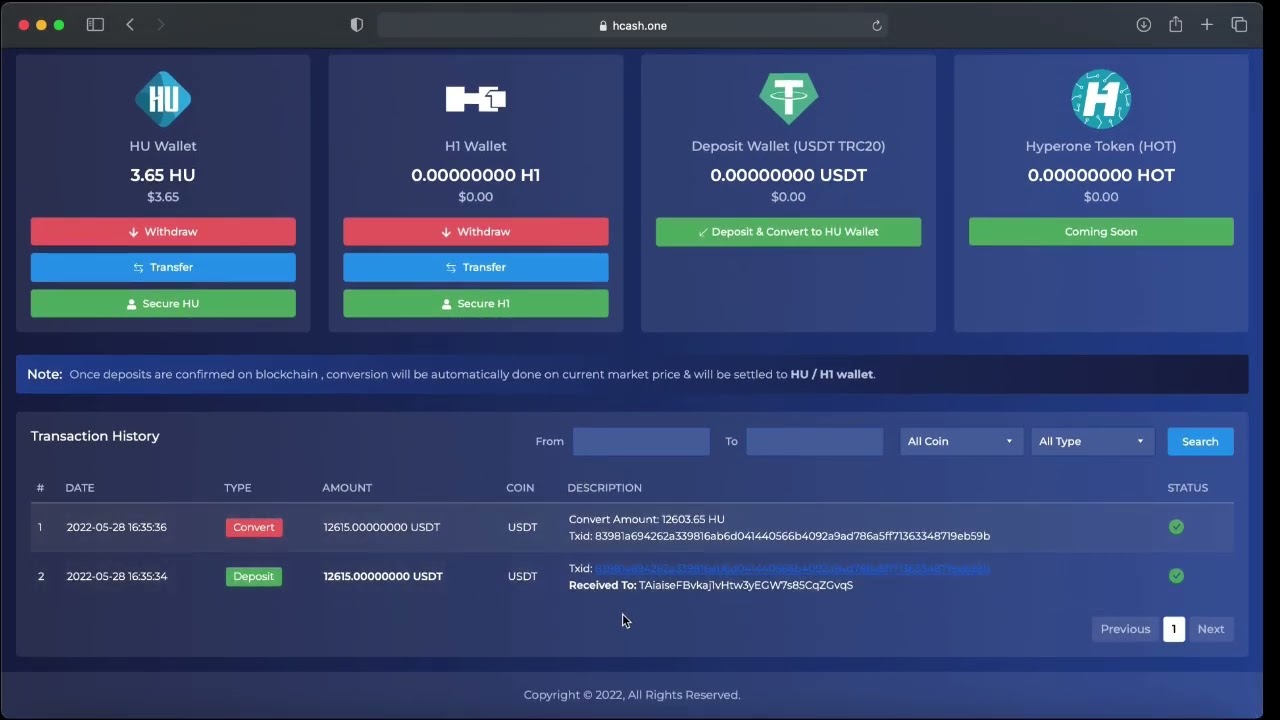Click the Coming Soon button
Screen dimensions: 1280x720
pyautogui.click(x=1101, y=231)
